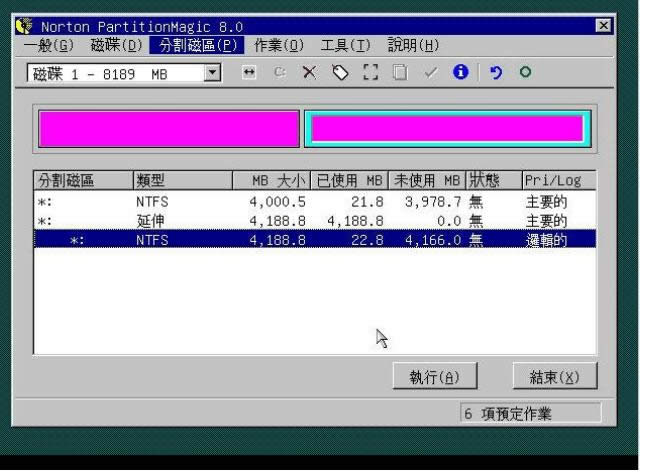Open the 工具 menu

(345, 45)
